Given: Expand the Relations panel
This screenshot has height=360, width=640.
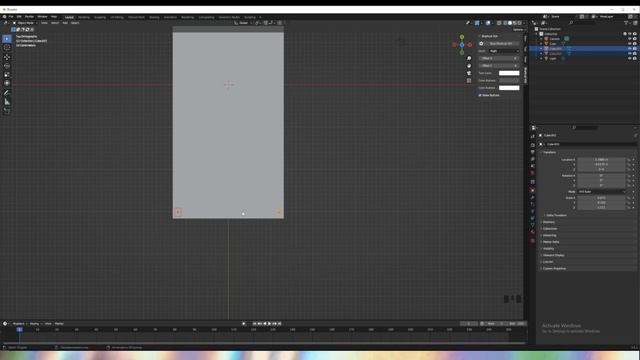Looking at the screenshot, I should (x=548, y=222).
